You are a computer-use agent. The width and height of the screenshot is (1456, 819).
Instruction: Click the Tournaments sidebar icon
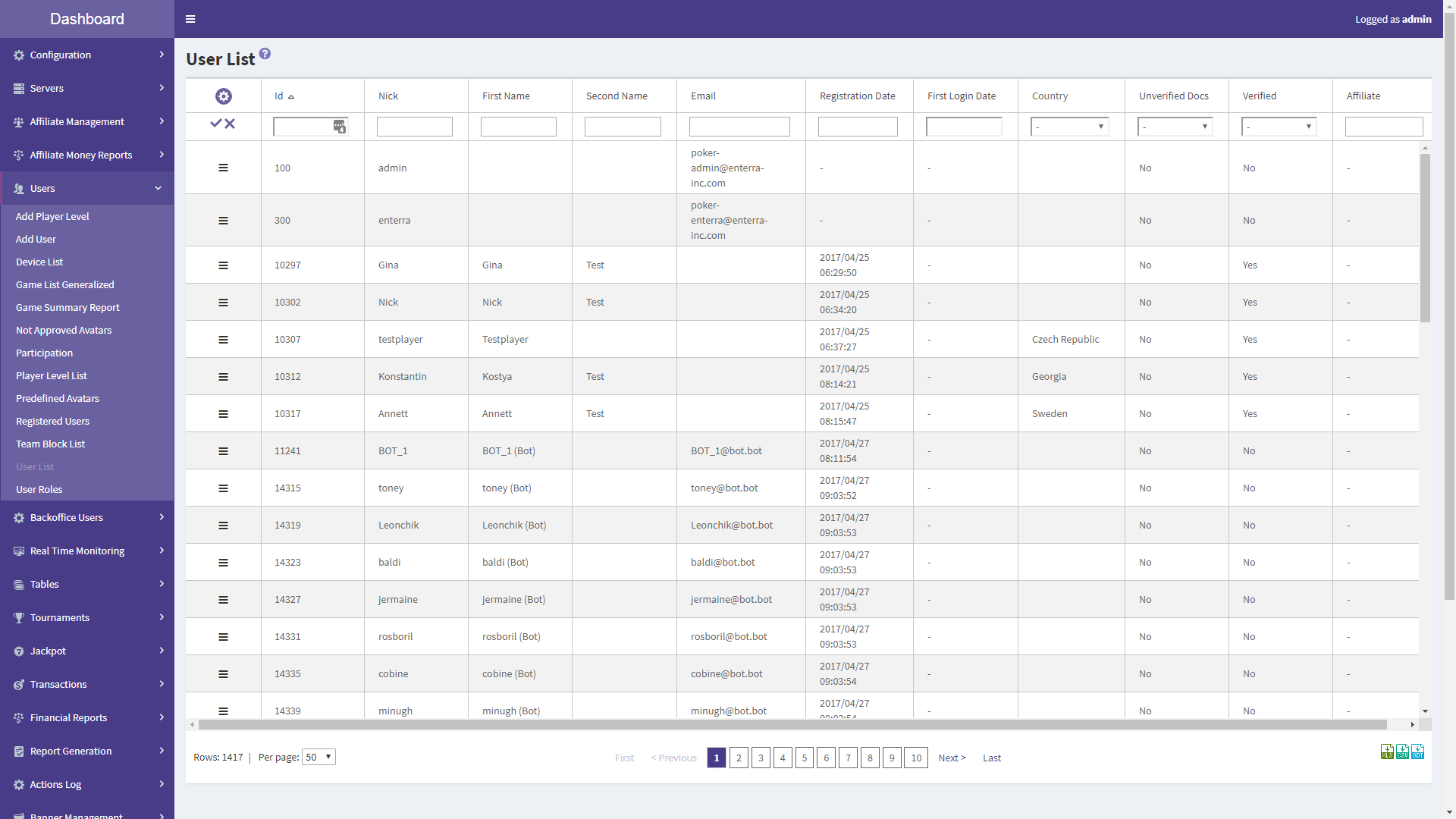pyautogui.click(x=18, y=617)
